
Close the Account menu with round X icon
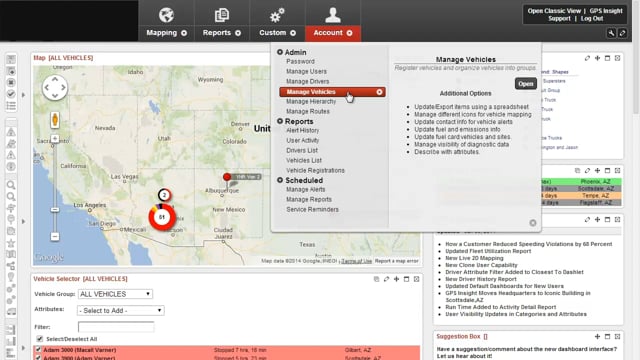[x=533, y=223]
